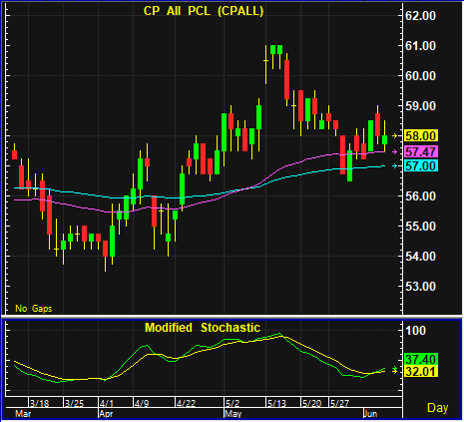
Task: Click the green 37.40 stochastic value label
Action: click(421, 359)
